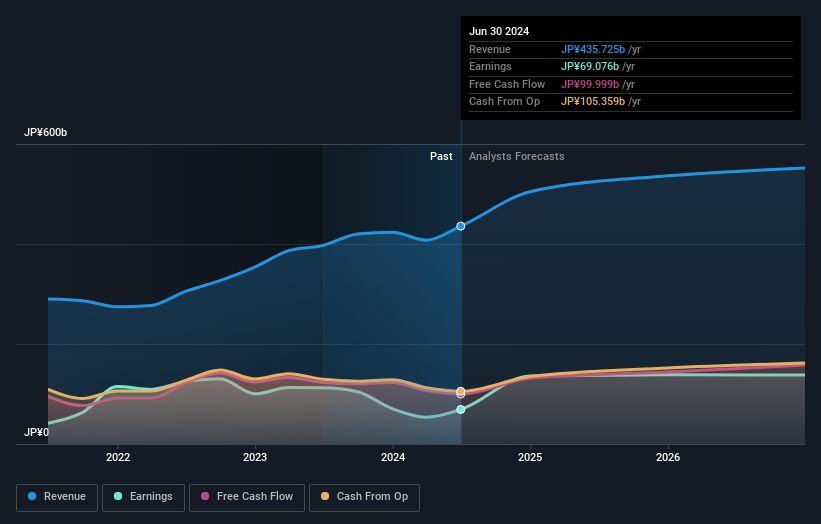Viewport: 821px width, 524px height.
Task: Click the 2023 x-axis label
Action: point(255,457)
